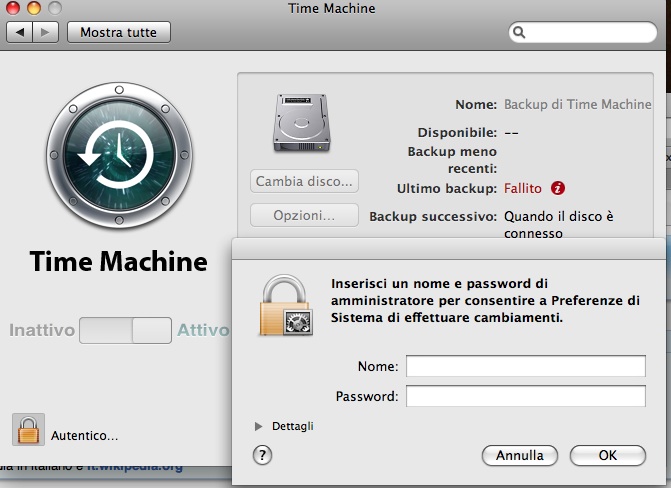Click the question mark help button
Image resolution: width=671 pixels, height=488 pixels.
click(x=262, y=455)
